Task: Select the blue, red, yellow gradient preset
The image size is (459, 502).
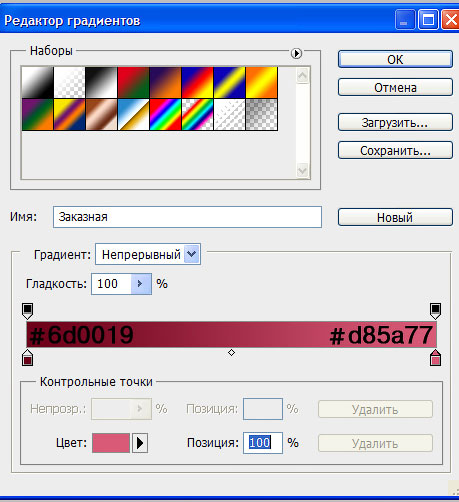Action: (x=198, y=82)
